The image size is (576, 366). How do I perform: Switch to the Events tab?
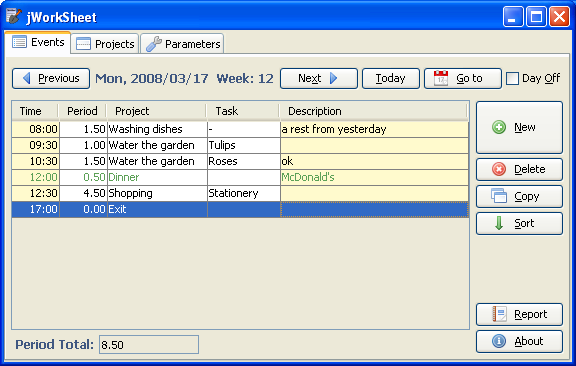click(x=37, y=43)
